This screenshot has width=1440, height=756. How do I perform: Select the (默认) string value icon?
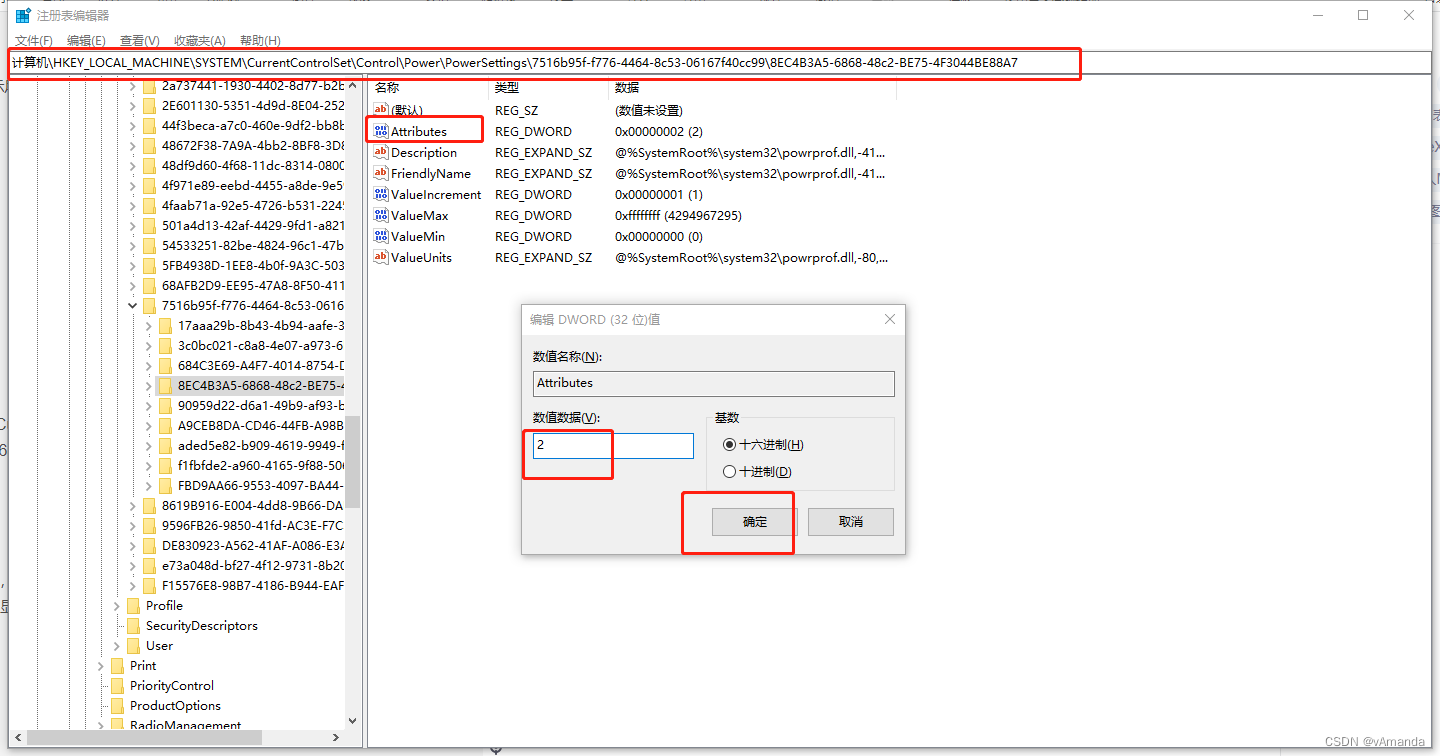[381, 110]
